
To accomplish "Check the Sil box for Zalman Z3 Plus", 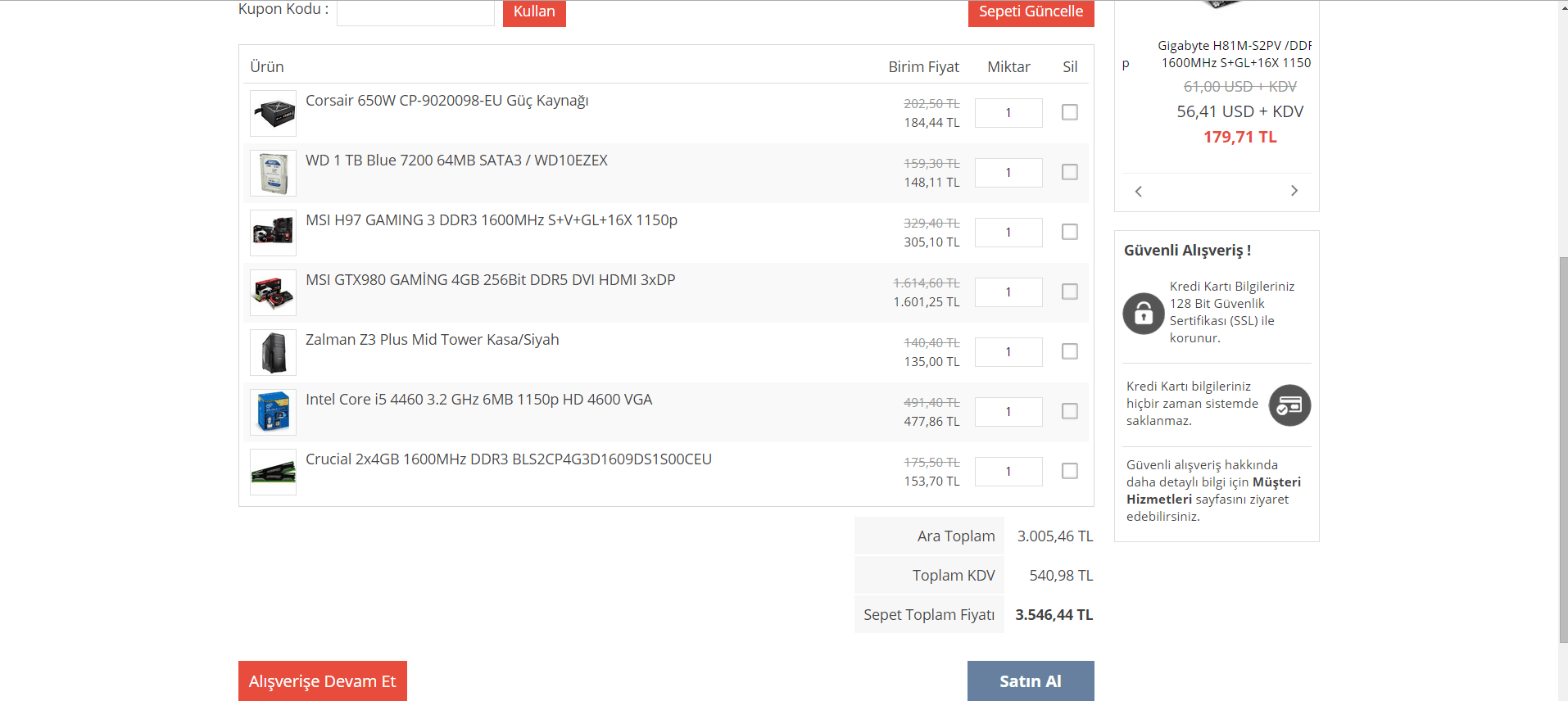I will pyautogui.click(x=1070, y=351).
